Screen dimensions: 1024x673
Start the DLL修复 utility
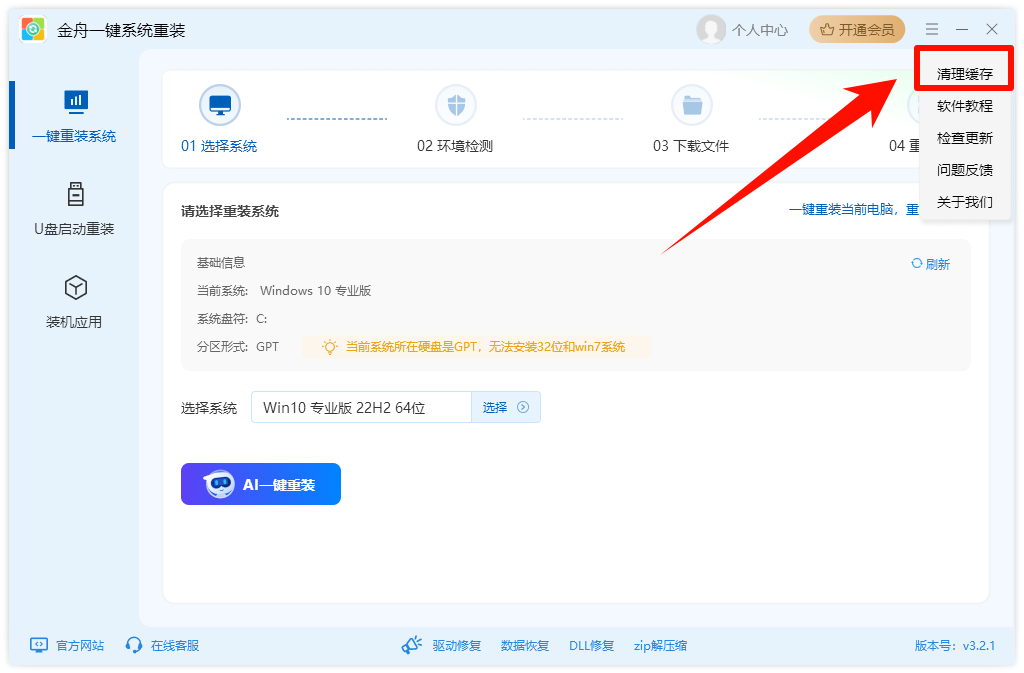[590, 645]
